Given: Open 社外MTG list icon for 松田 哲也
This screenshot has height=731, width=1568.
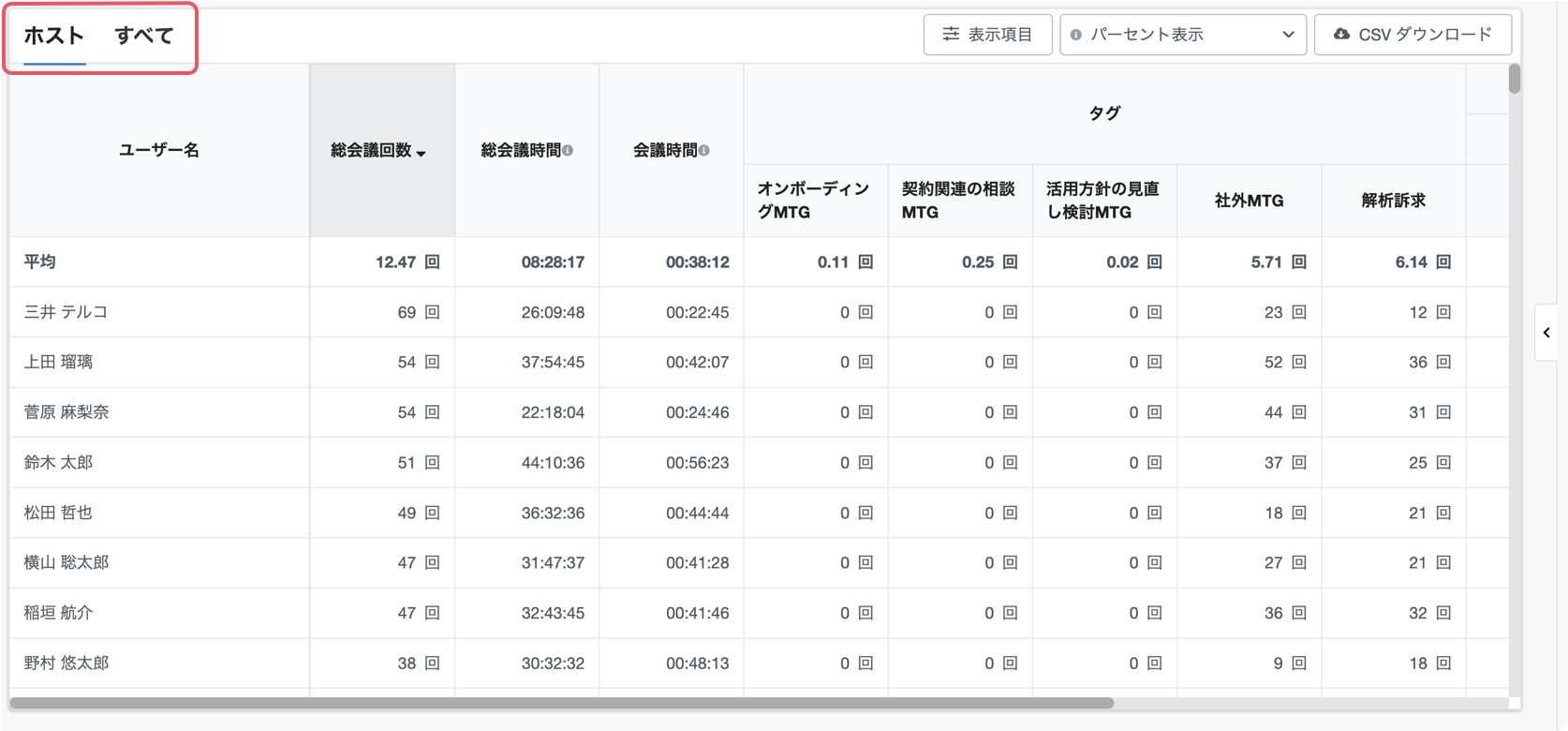Looking at the screenshot, I should click(x=1299, y=513).
